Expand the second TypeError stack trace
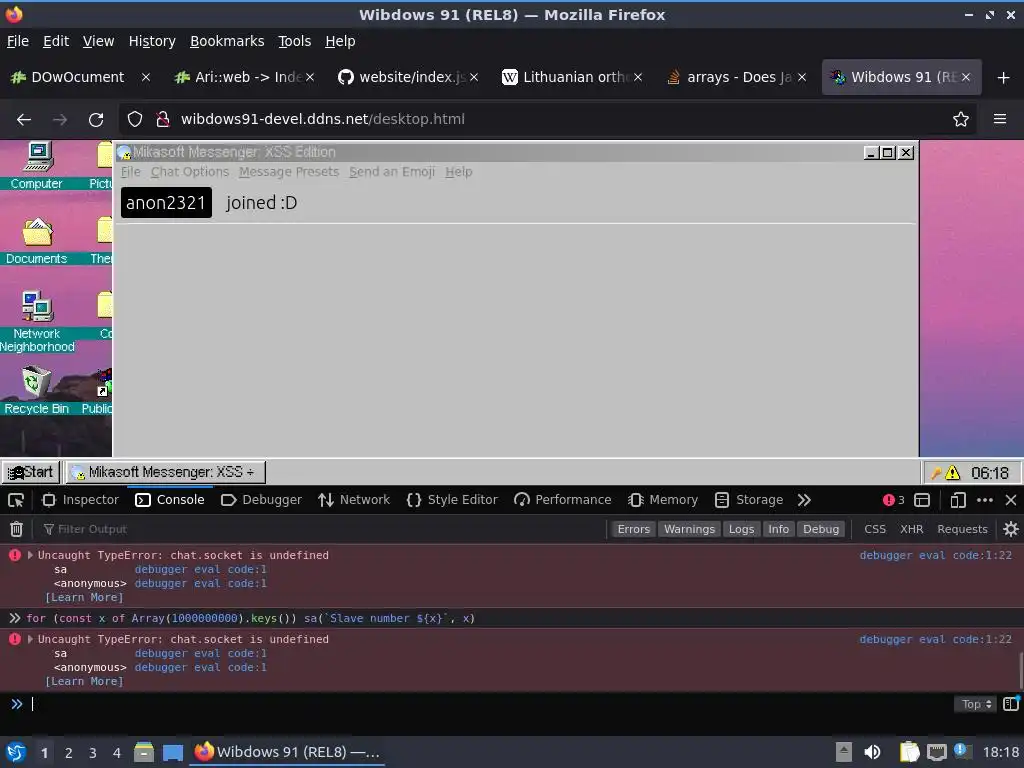1024x768 pixels. 30,639
